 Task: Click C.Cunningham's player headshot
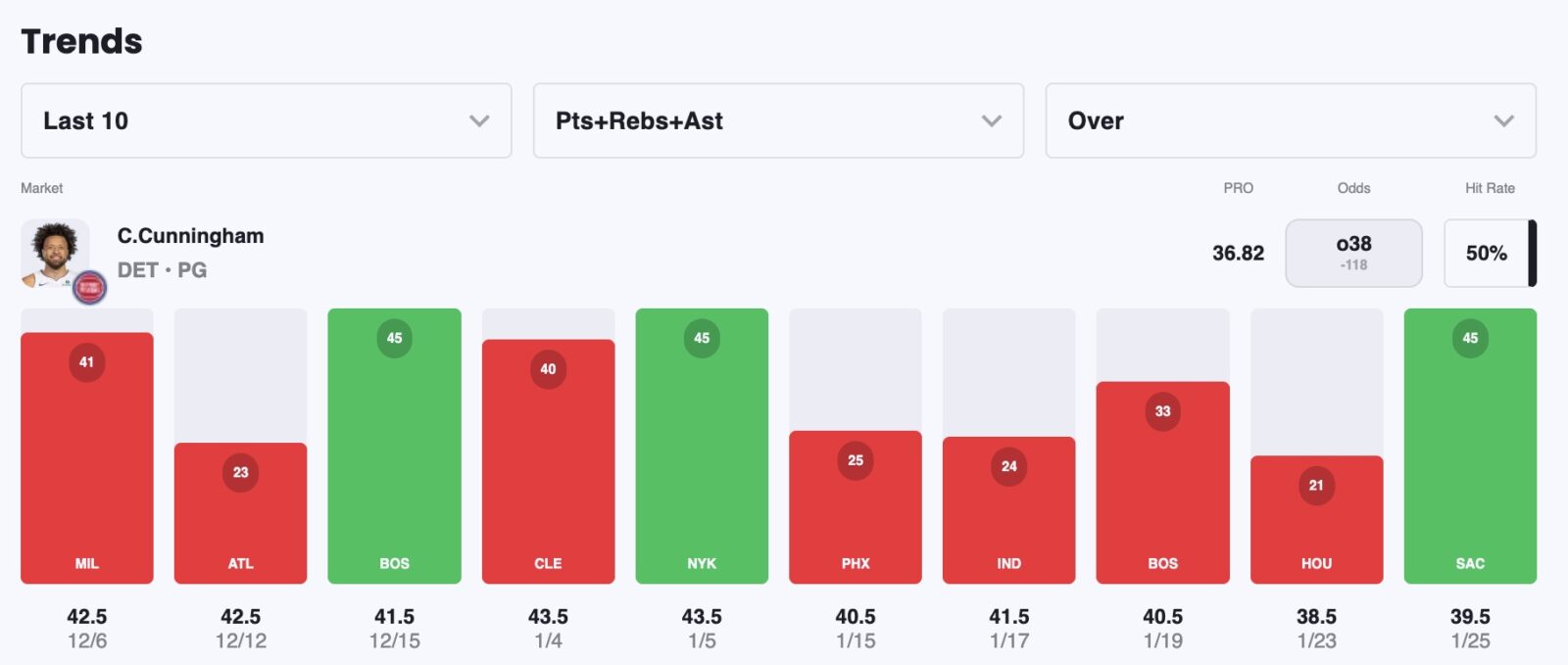(55, 253)
